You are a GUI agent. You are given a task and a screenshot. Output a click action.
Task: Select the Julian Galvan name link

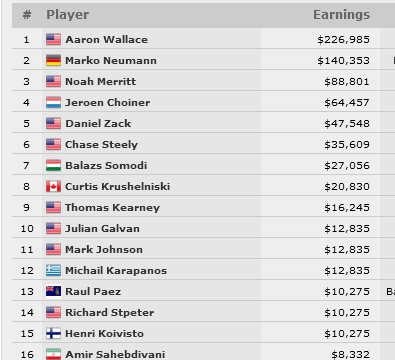(102, 228)
